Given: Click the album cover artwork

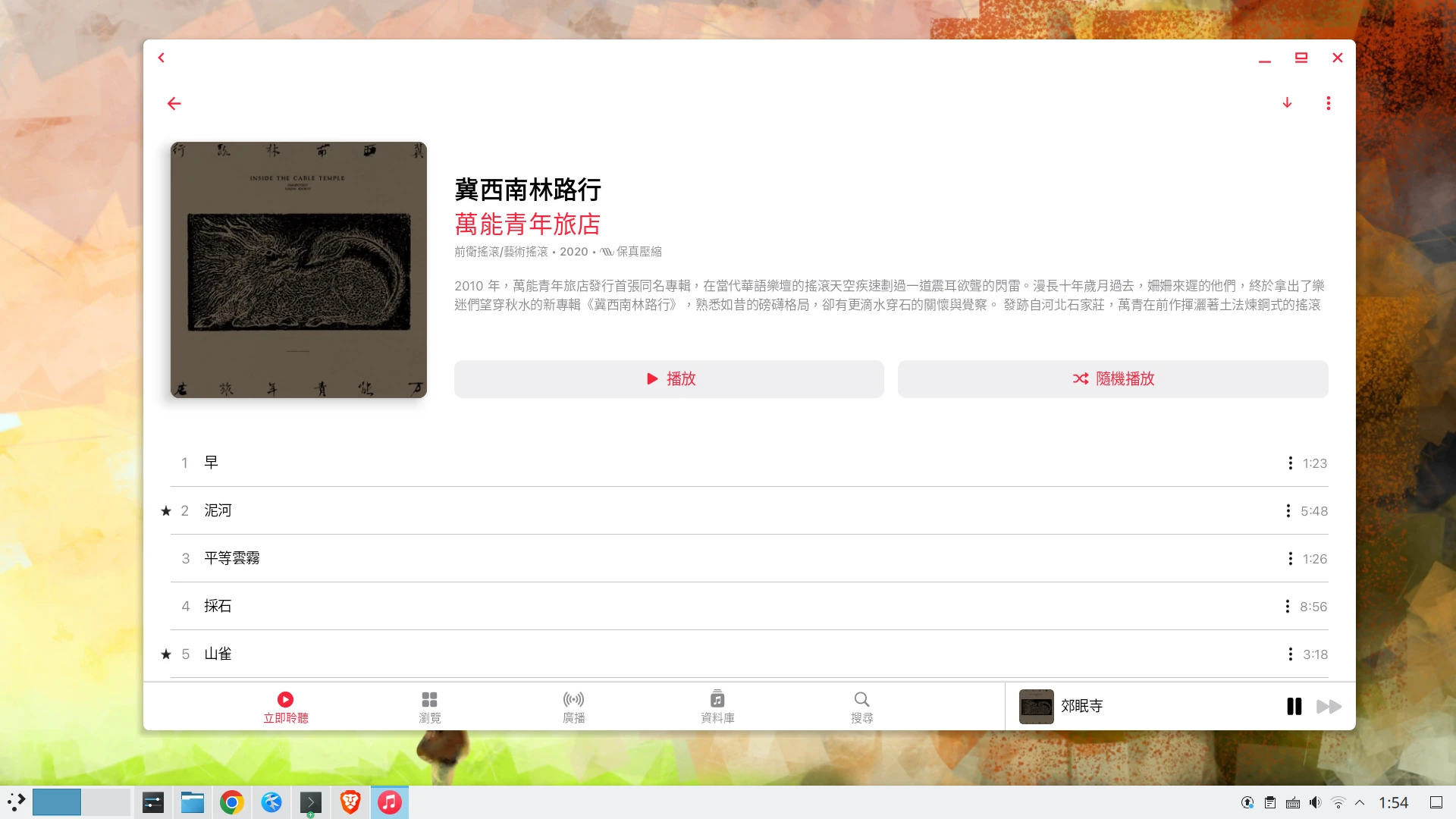Looking at the screenshot, I should click(x=299, y=270).
